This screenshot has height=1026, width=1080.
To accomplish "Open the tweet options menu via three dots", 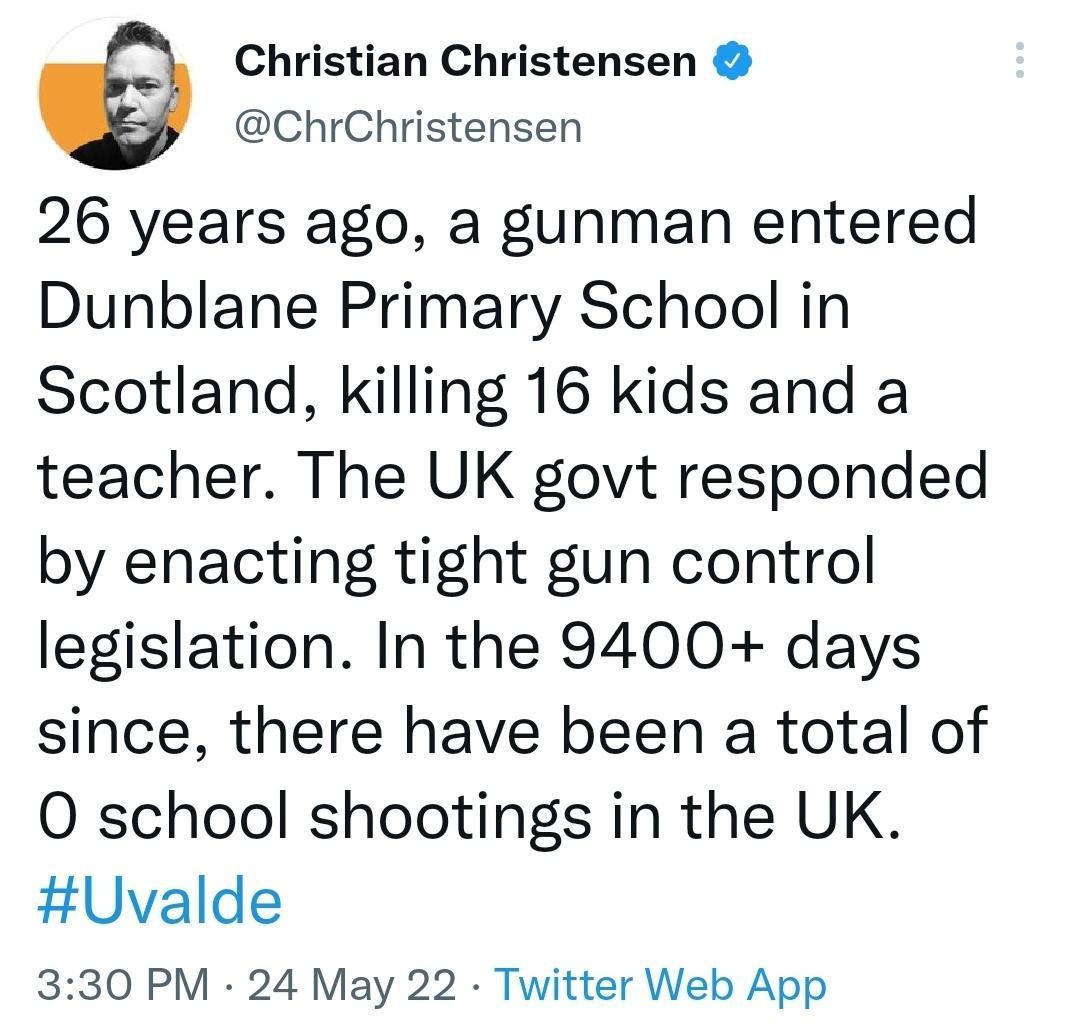I will [x=1021, y=62].
